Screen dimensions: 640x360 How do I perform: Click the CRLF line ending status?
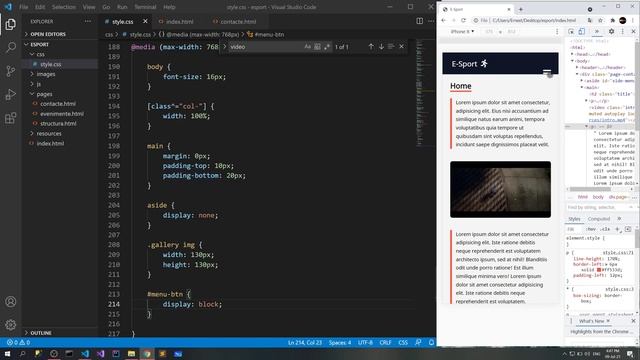tap(385, 342)
